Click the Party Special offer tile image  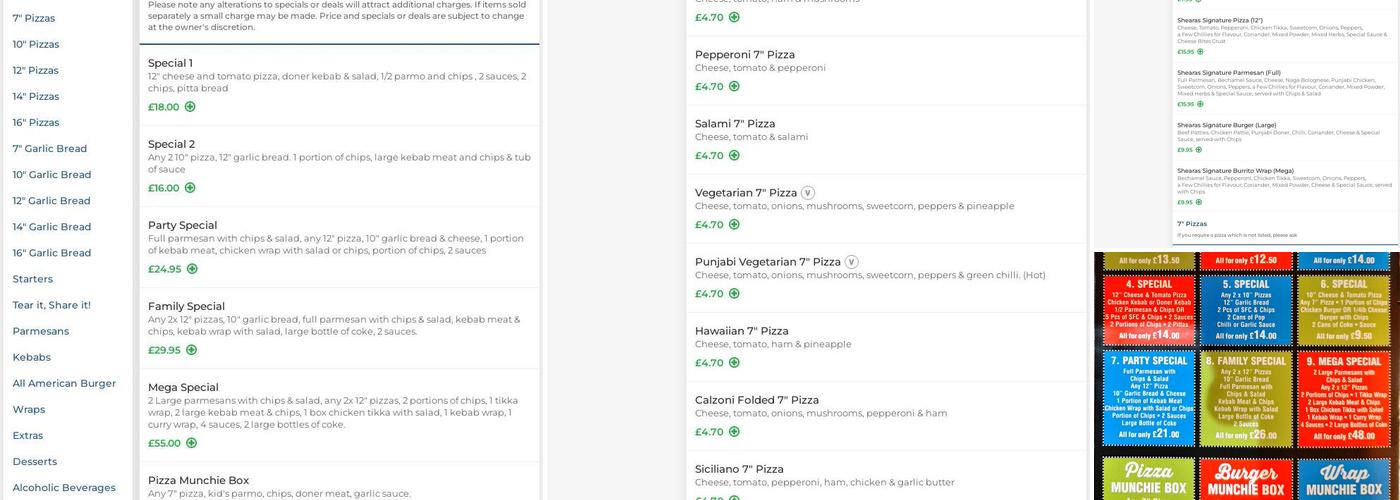click(x=1148, y=398)
